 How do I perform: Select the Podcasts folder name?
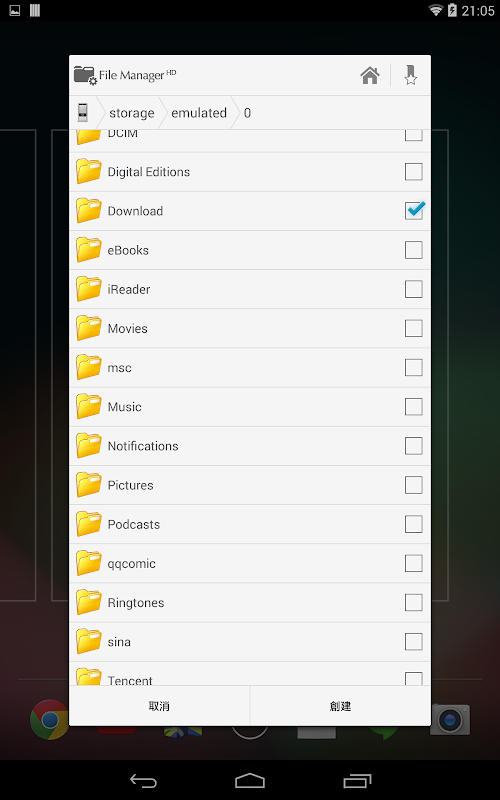click(x=134, y=524)
